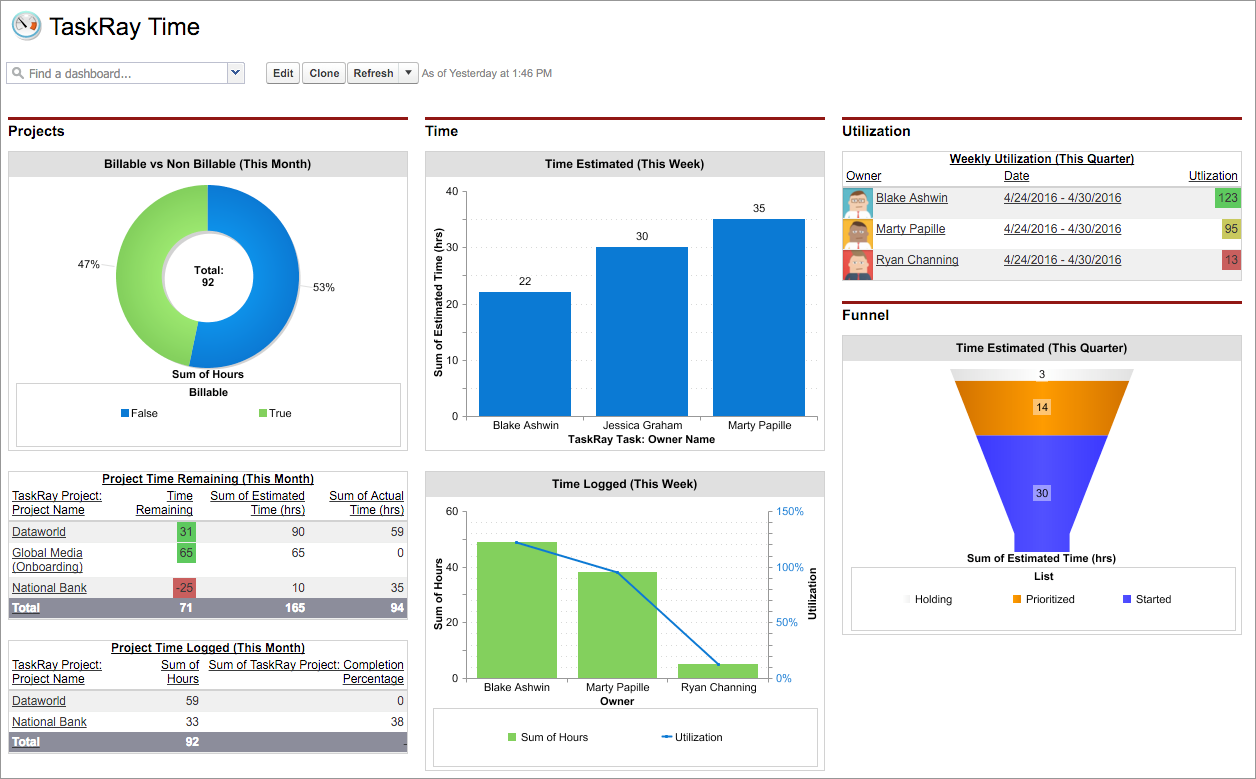The width and height of the screenshot is (1256, 779).
Task: Open Marty Papille owner link
Action: 910,229
